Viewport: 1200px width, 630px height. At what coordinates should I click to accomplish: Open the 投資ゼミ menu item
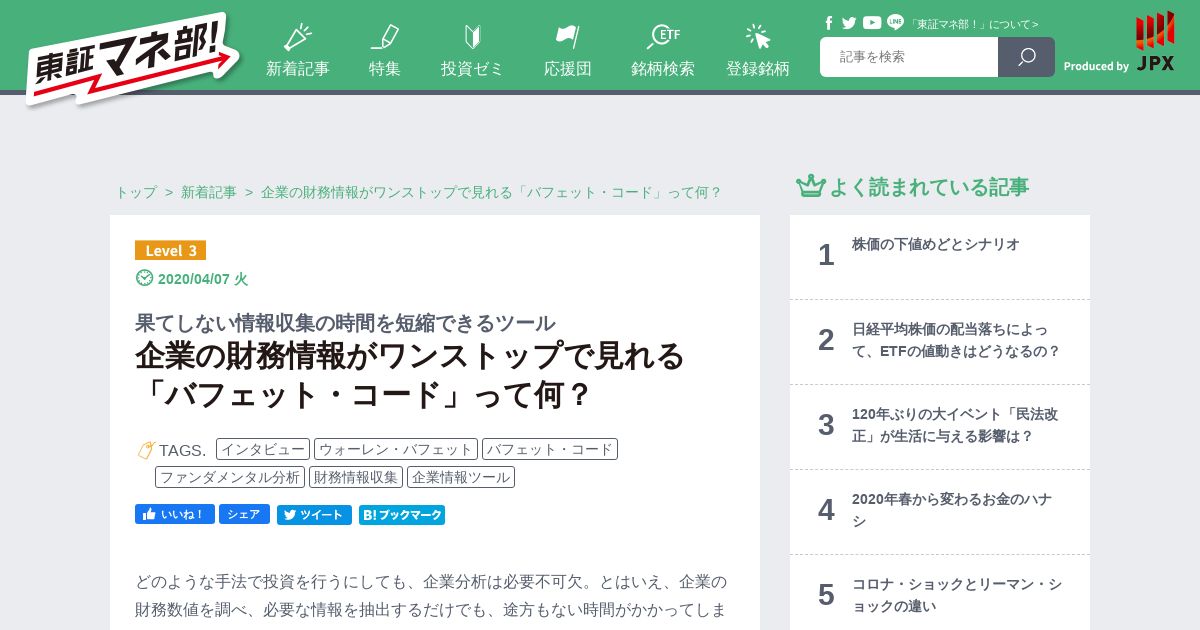pyautogui.click(x=473, y=68)
